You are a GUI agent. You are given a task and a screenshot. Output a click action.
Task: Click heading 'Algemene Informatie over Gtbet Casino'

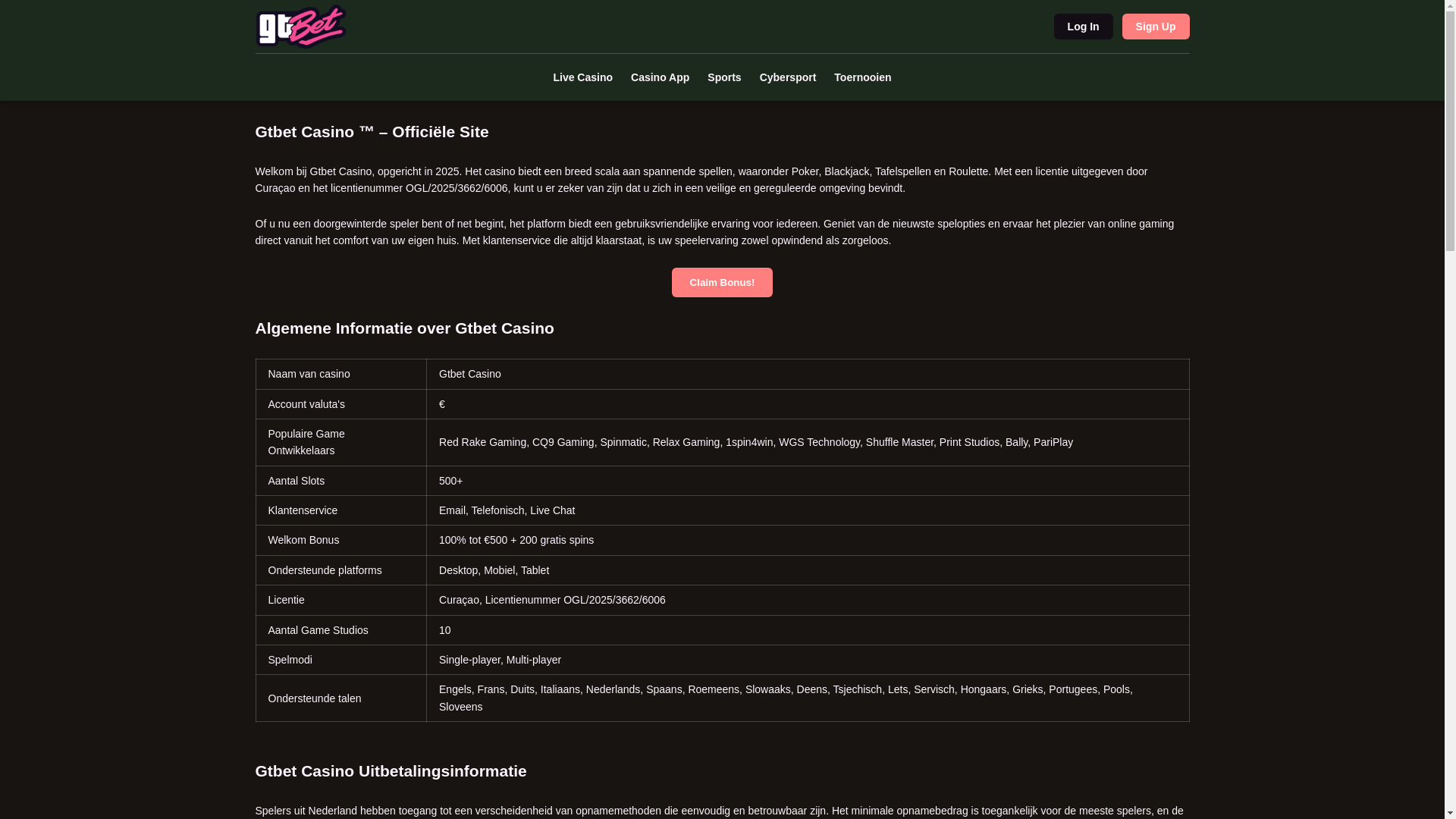pyautogui.click(x=404, y=328)
